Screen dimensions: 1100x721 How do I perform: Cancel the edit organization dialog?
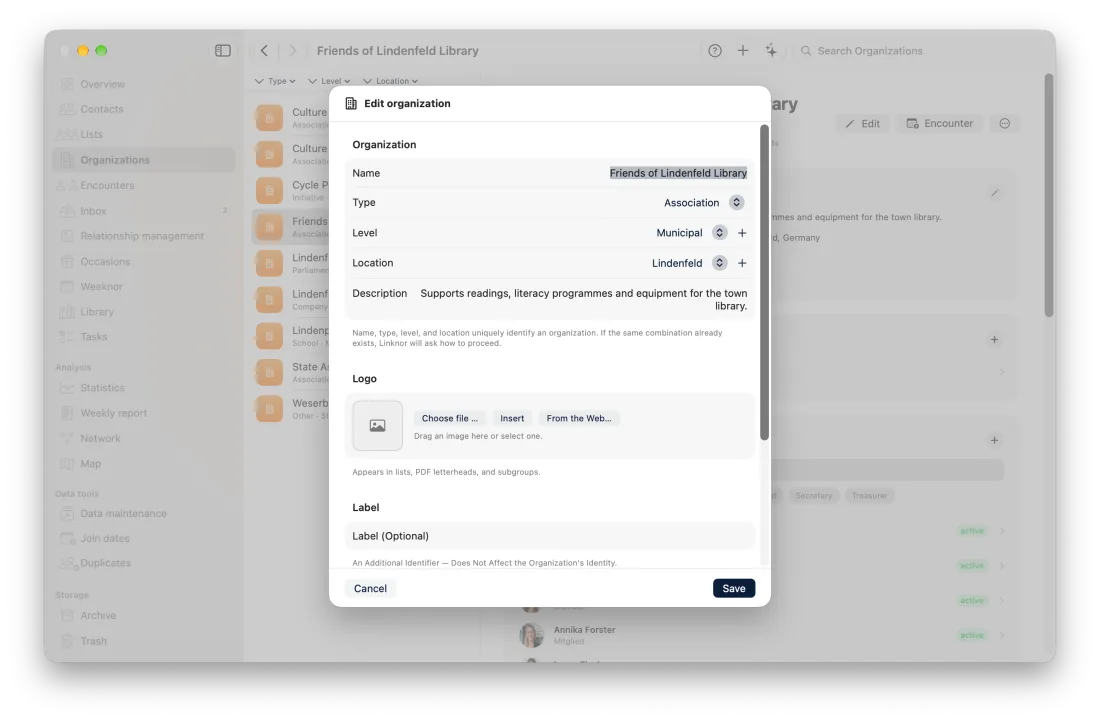coord(370,588)
